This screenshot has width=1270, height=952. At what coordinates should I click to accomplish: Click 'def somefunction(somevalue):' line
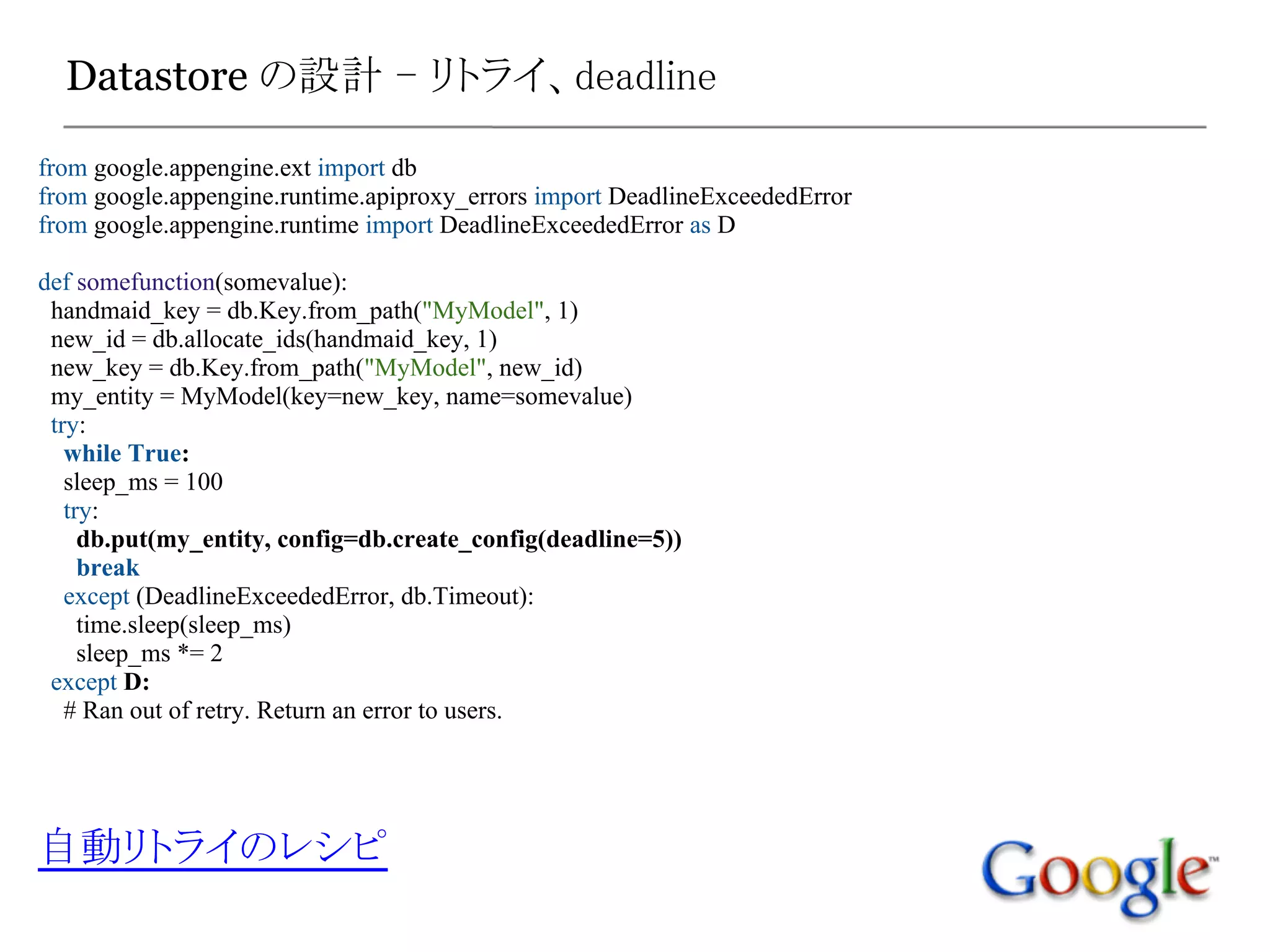[193, 283]
